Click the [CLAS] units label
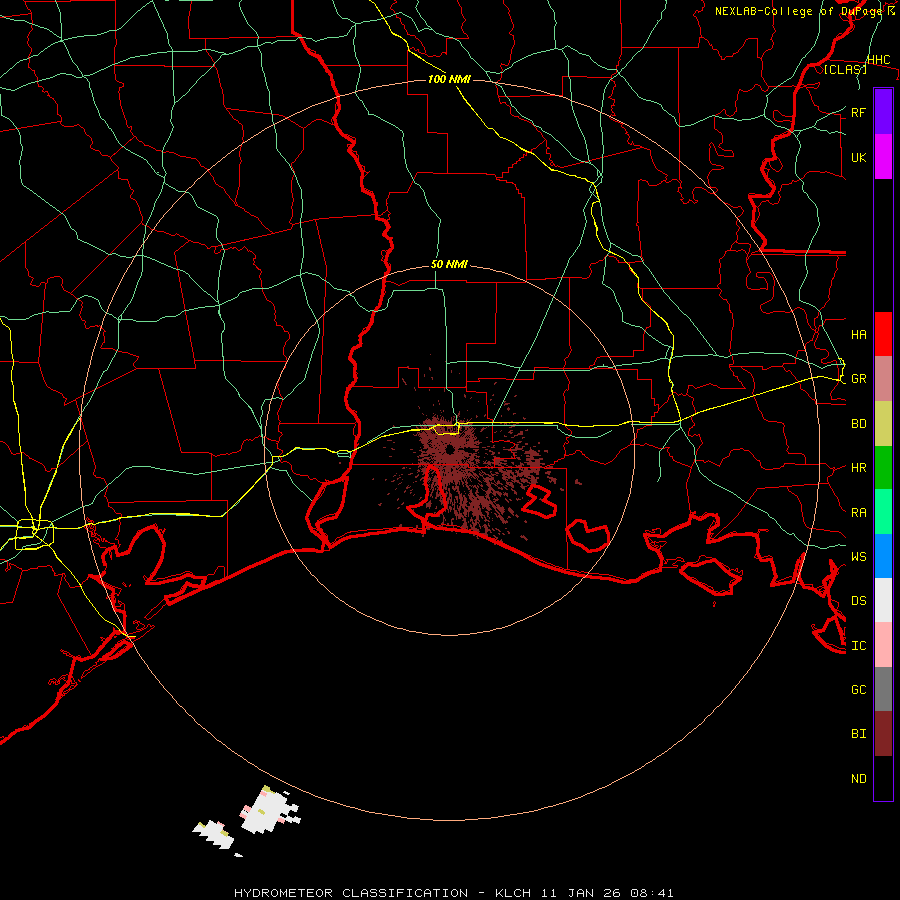900x900 pixels. point(845,69)
